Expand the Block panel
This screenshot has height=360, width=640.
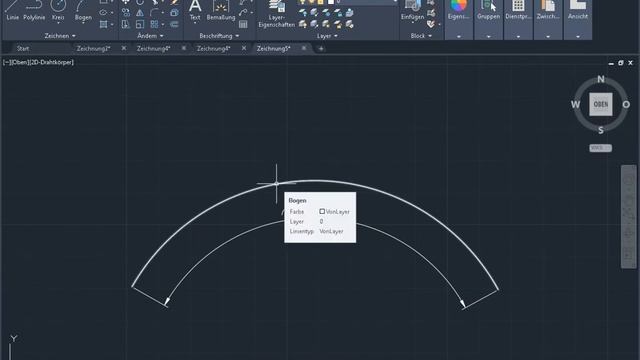point(421,36)
